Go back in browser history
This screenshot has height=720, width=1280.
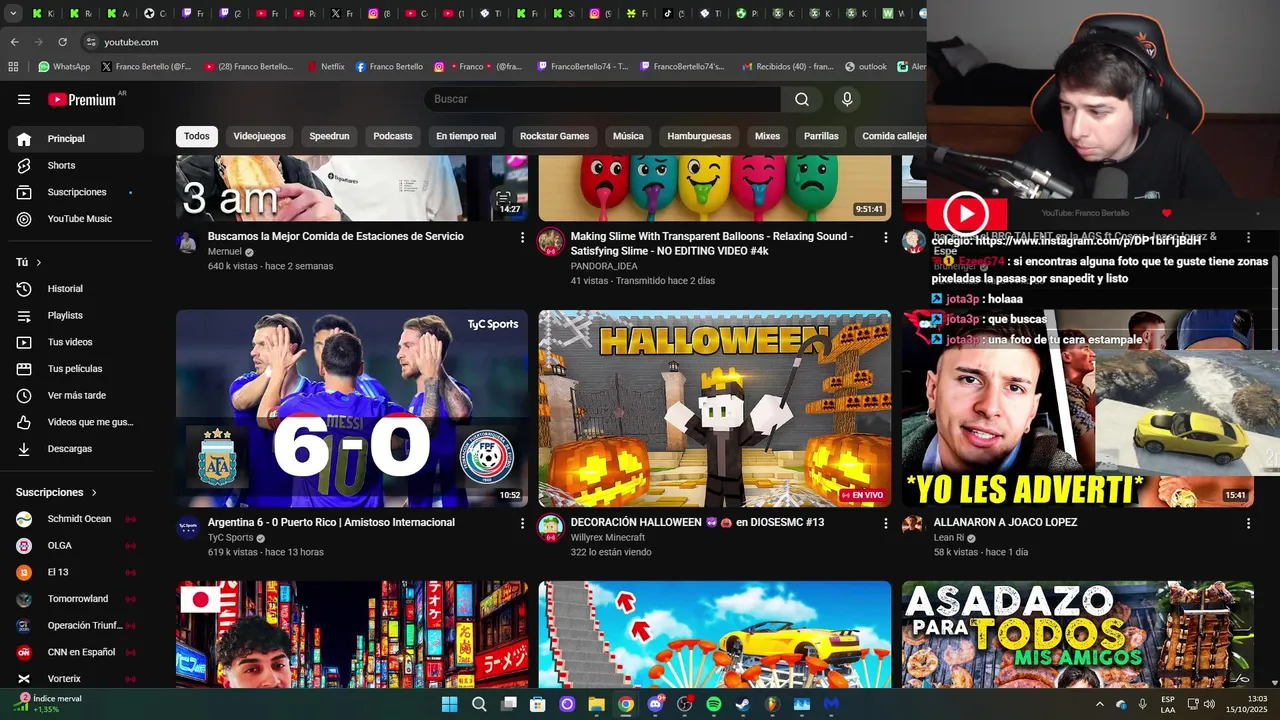click(x=14, y=42)
